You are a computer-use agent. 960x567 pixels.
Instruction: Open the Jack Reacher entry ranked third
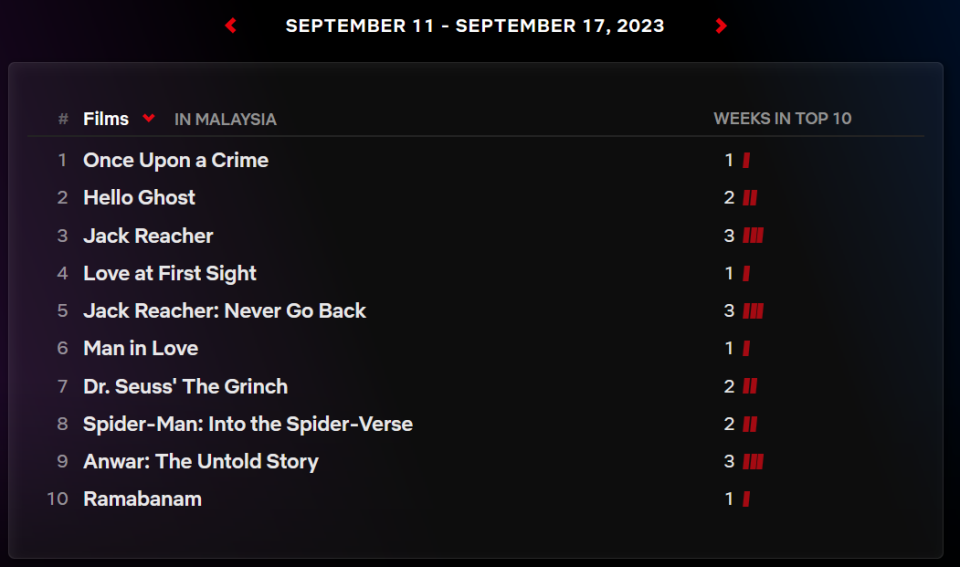[148, 236]
